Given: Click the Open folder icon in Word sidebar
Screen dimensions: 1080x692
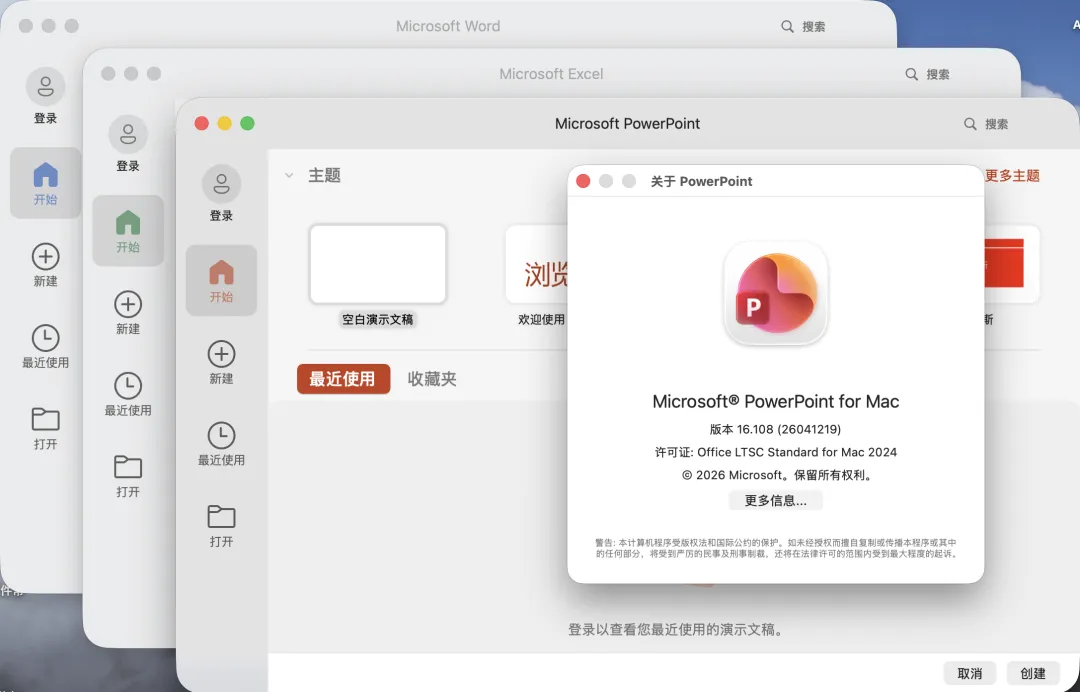Looking at the screenshot, I should (45, 419).
